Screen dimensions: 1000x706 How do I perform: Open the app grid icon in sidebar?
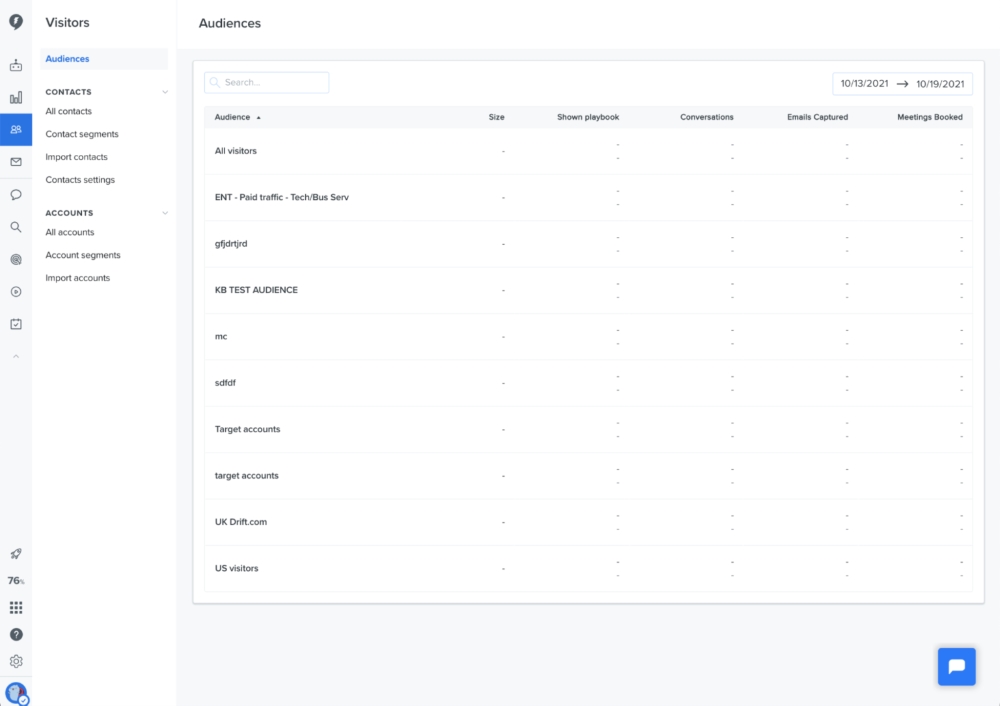coord(16,607)
